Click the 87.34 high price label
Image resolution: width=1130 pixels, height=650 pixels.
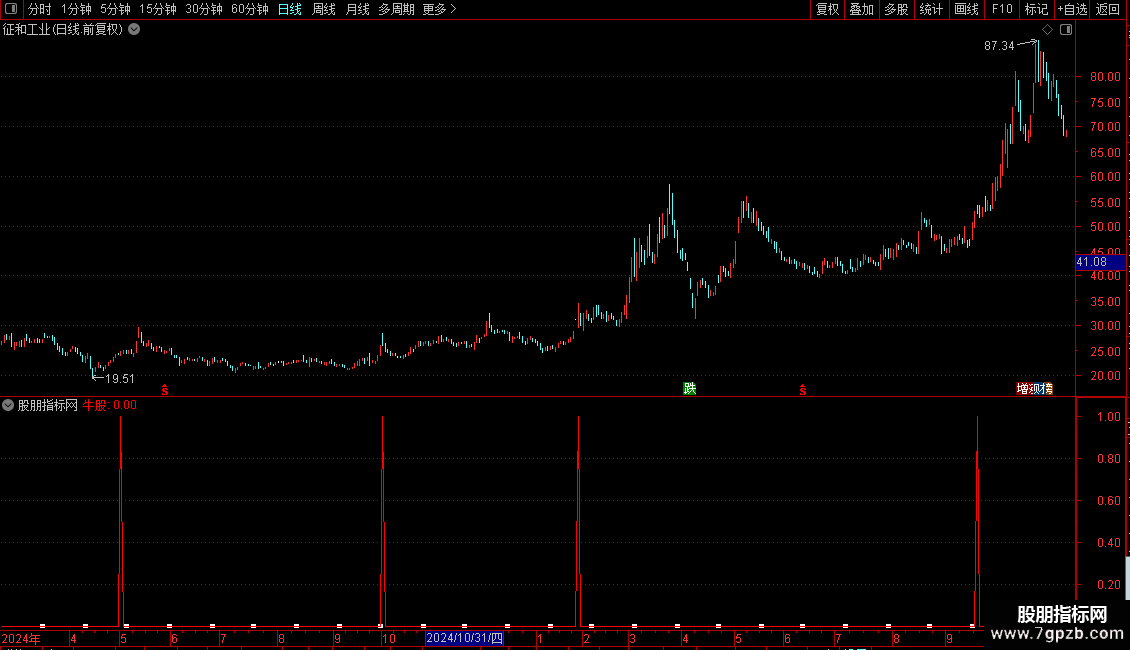(999, 45)
